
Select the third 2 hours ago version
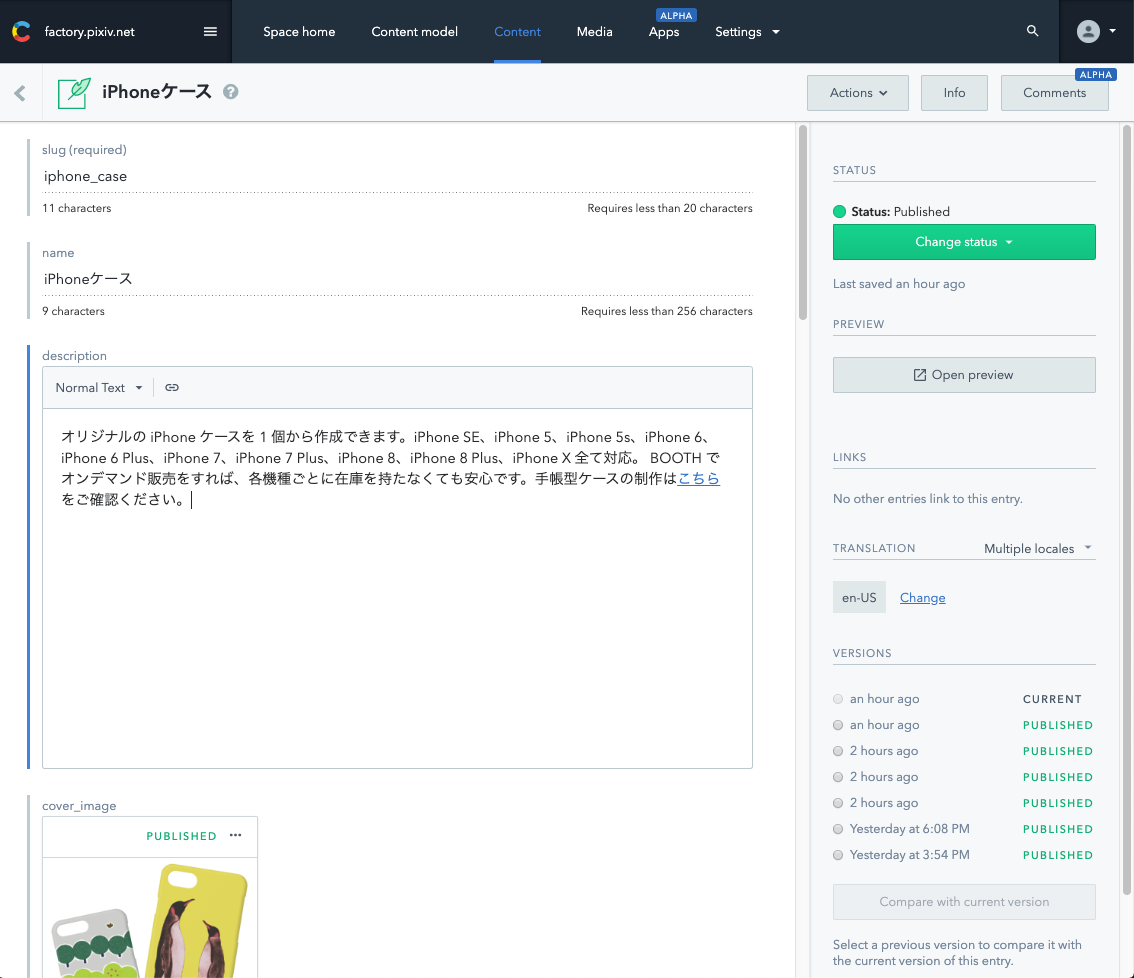click(x=838, y=803)
